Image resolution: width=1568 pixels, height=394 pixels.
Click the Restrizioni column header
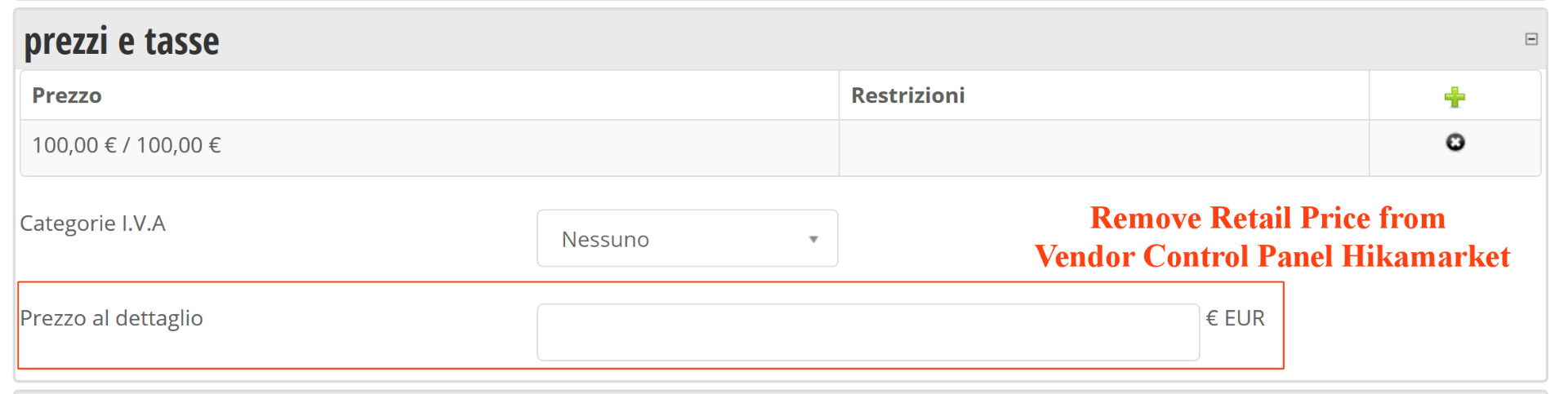click(907, 95)
